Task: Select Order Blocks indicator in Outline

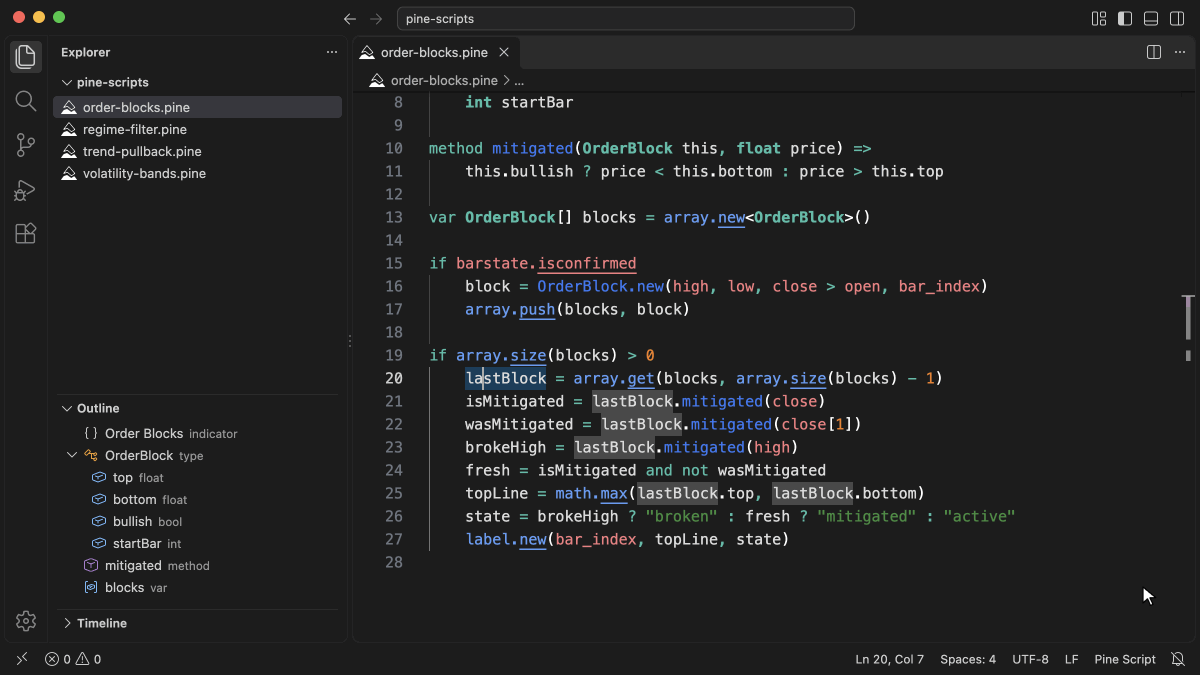Action: (x=197, y=433)
